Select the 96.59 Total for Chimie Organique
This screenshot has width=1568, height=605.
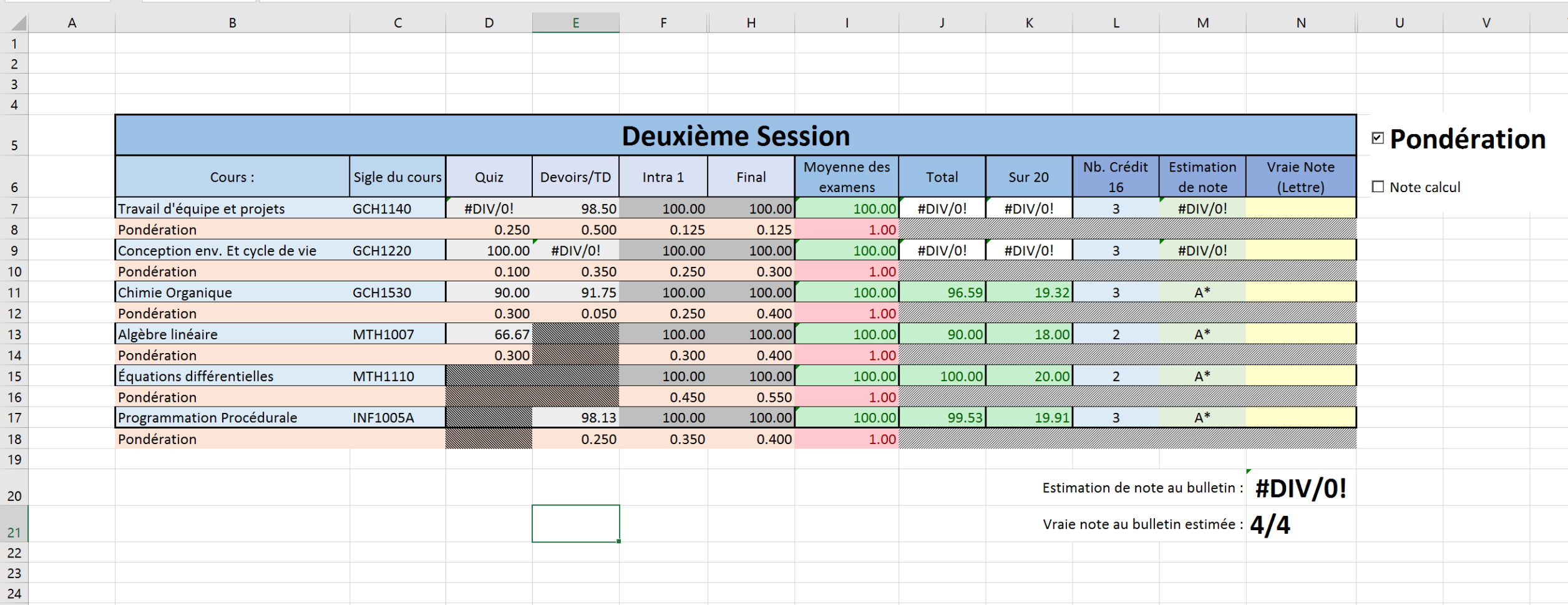click(x=942, y=292)
